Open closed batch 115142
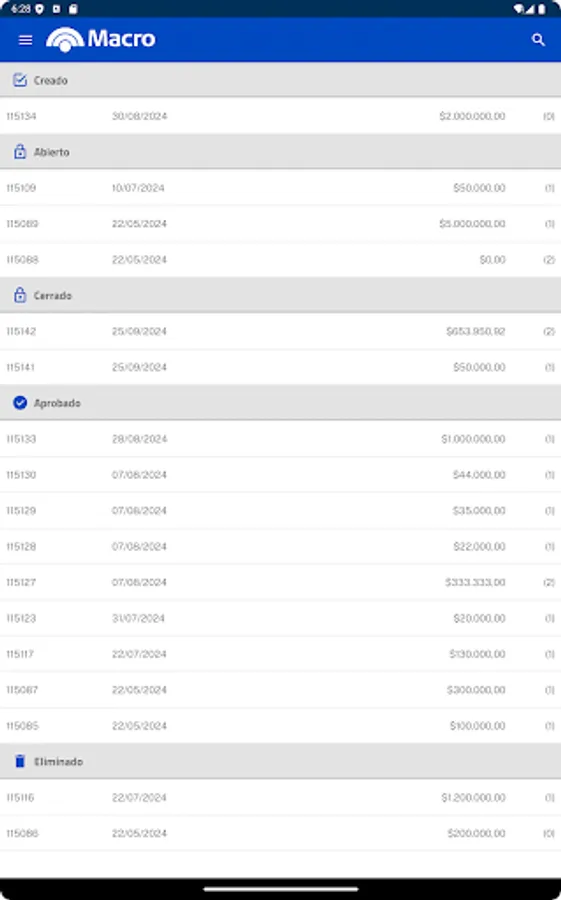Screen dimensions: 561x900 280,331
